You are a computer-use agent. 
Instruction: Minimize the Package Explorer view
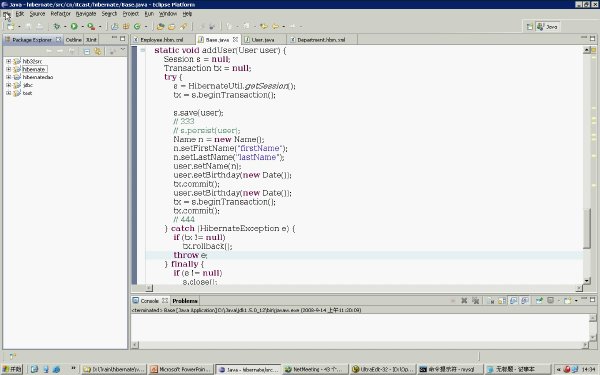(x=114, y=38)
